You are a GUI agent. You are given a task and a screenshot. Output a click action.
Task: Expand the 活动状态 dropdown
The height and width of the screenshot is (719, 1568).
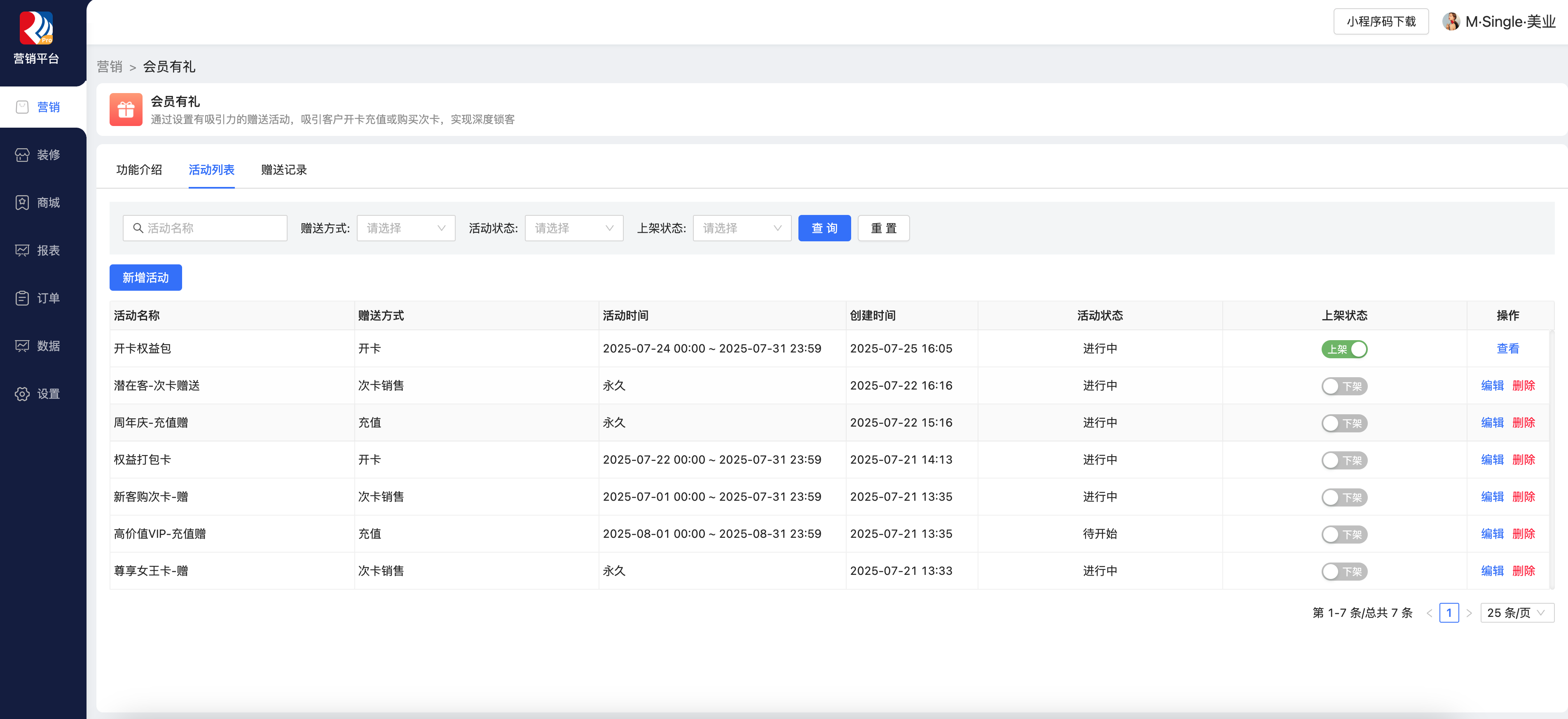[x=573, y=228]
